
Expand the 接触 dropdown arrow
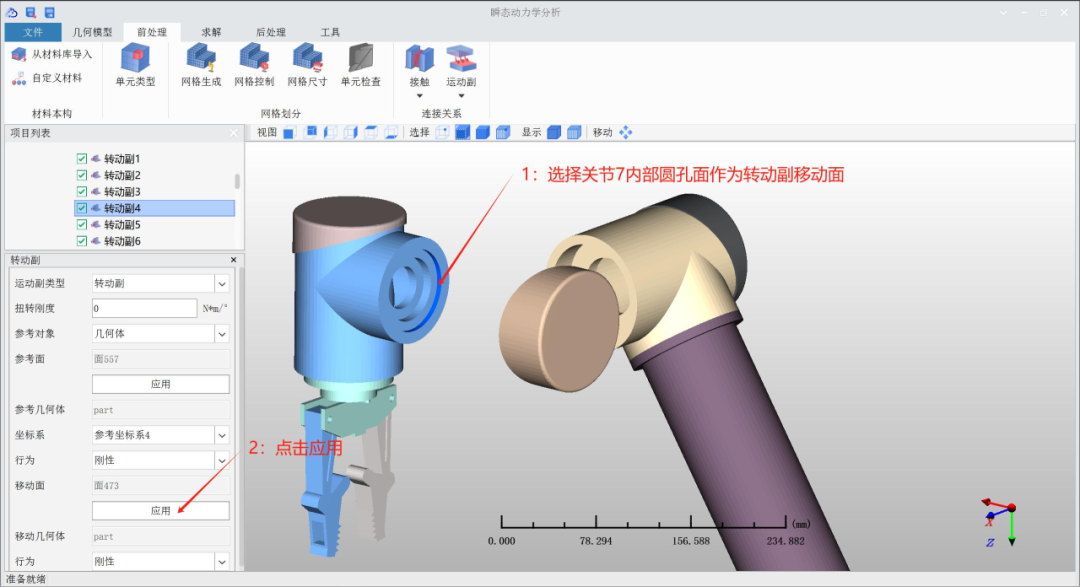(x=419, y=96)
